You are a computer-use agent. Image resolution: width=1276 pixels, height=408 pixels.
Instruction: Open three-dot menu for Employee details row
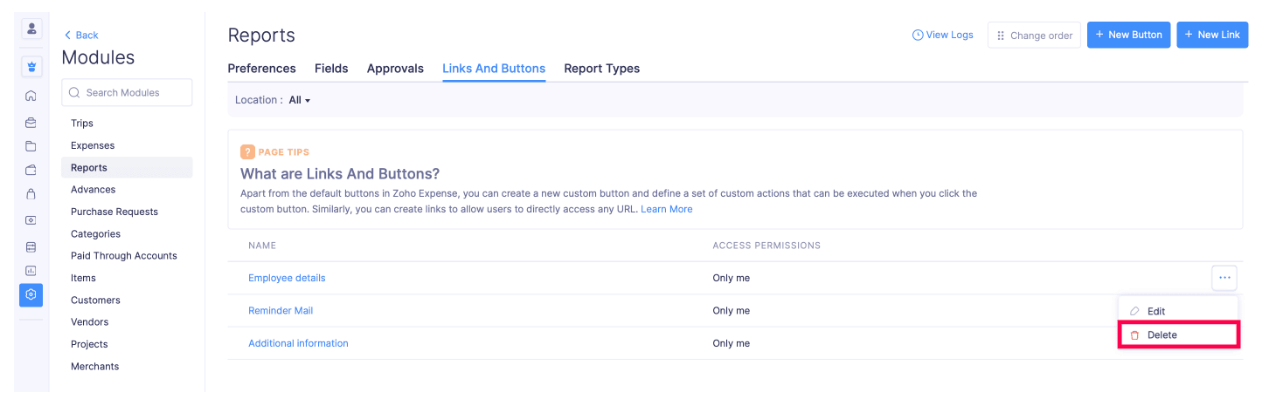pos(1224,278)
